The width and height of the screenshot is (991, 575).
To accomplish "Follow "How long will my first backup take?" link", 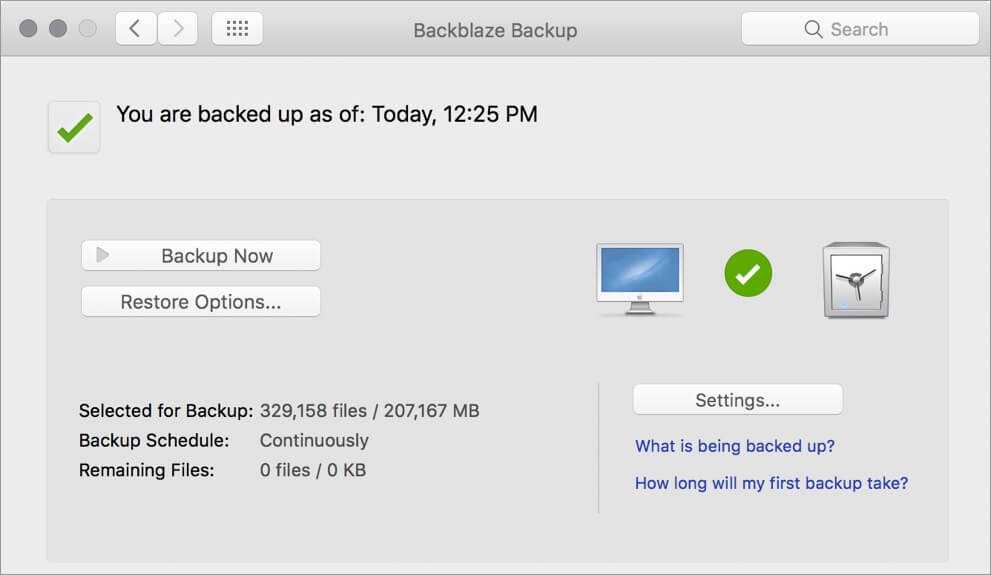I will (771, 483).
